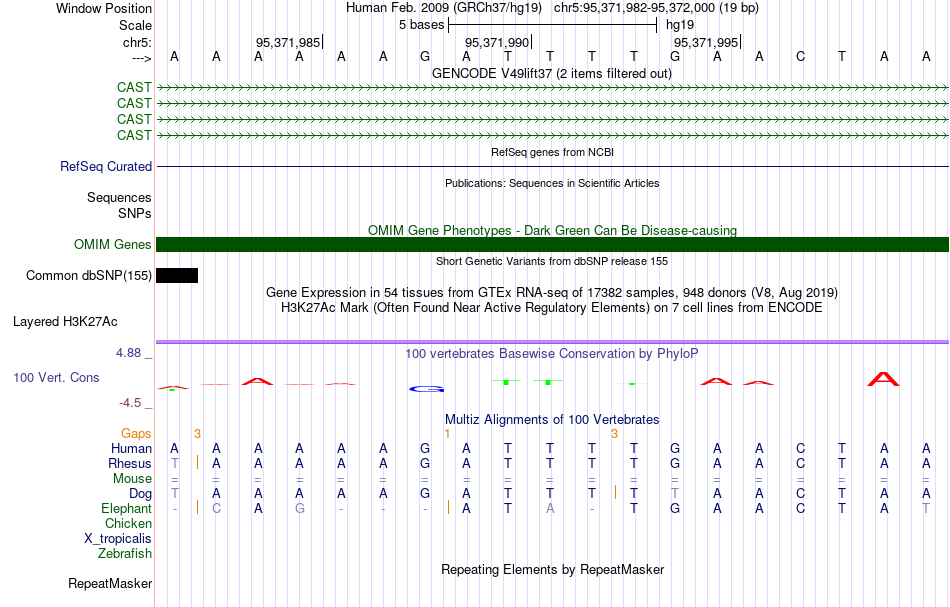Select the dark green OMIM Genes bar
The width and height of the screenshot is (950, 607).
552,244
